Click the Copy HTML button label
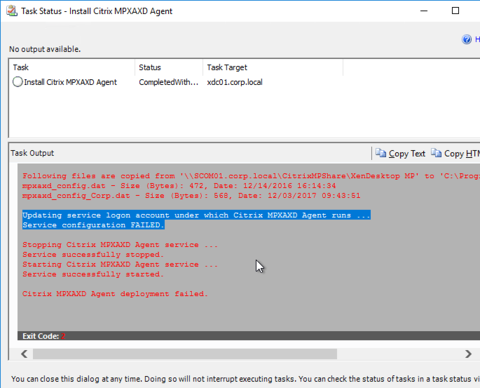Image resolution: width=480 pixels, height=388 pixels. click(462, 154)
